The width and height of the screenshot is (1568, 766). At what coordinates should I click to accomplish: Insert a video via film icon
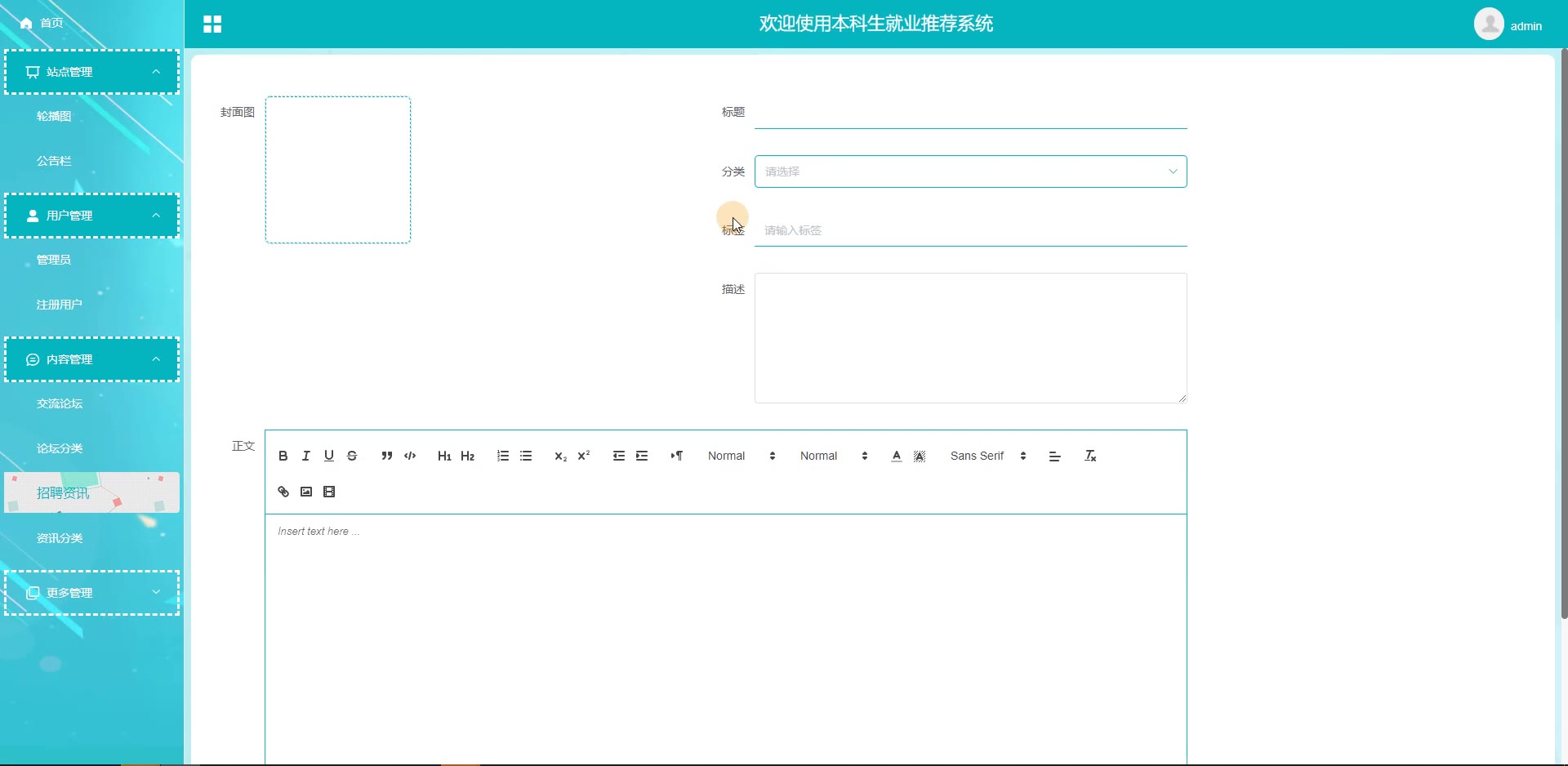[x=329, y=492]
